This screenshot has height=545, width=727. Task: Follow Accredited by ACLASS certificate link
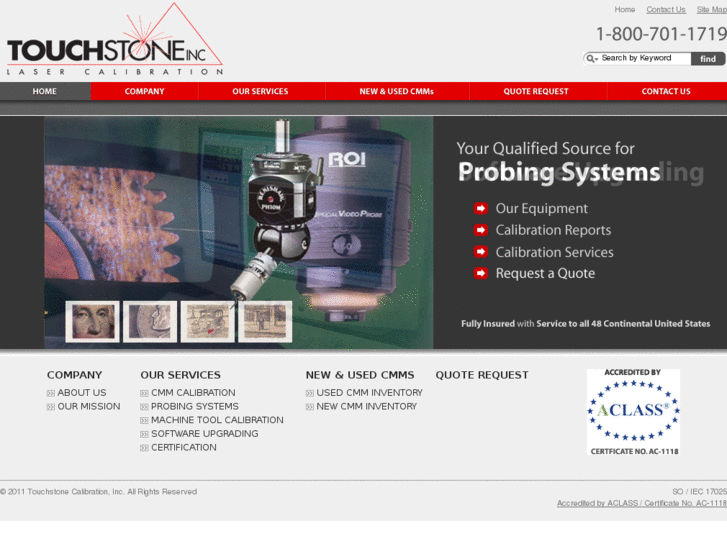coord(642,503)
